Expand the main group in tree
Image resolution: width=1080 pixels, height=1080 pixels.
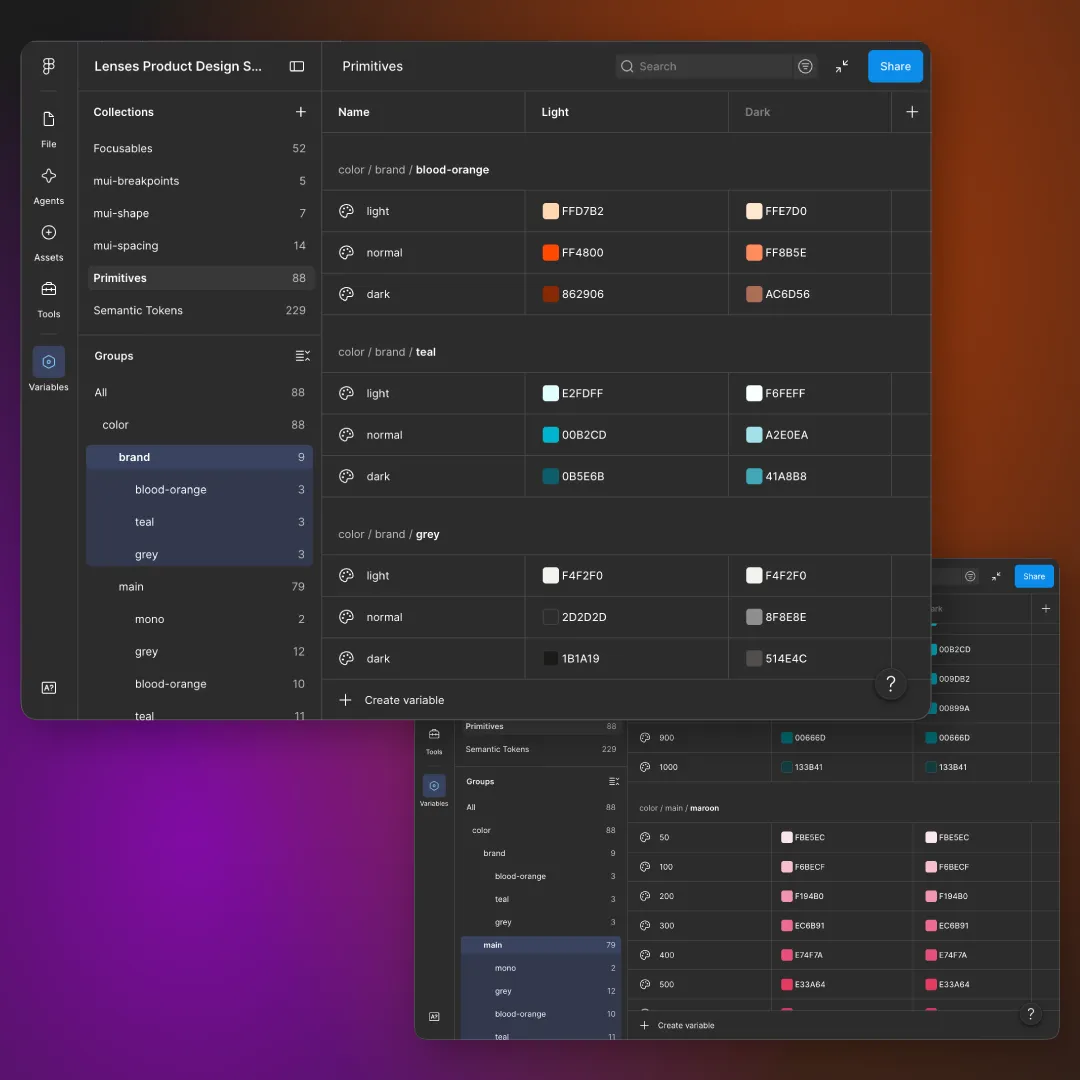(x=199, y=587)
